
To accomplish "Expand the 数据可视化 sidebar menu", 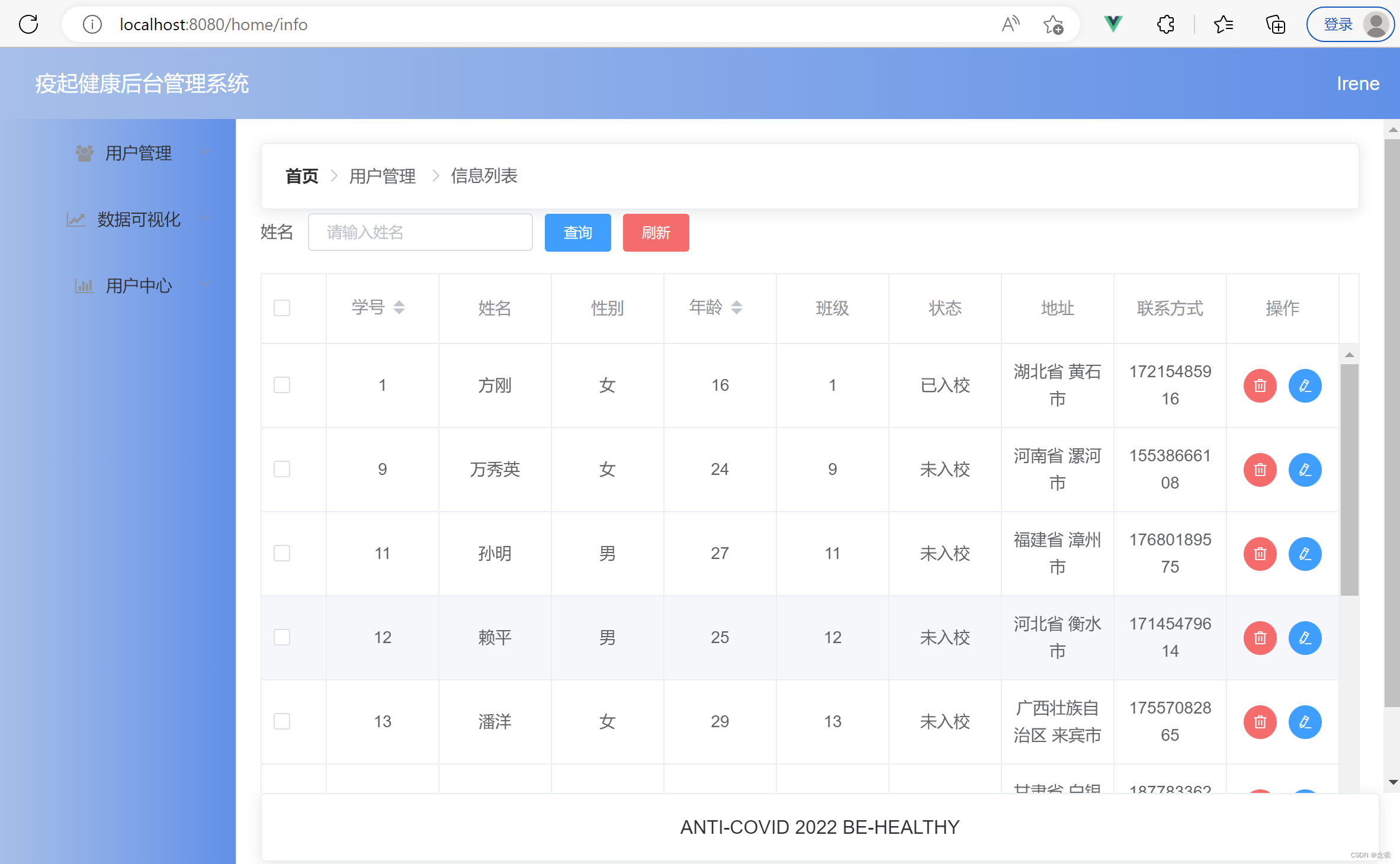I will tap(138, 220).
